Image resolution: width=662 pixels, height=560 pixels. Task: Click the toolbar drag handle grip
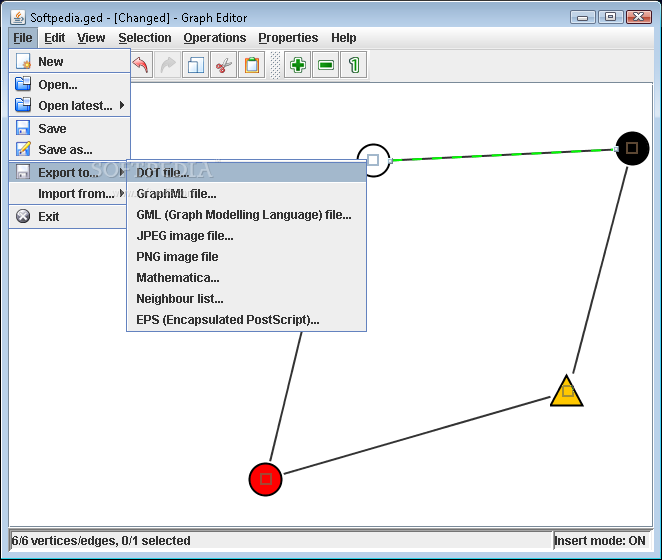pyautogui.click(x=275, y=65)
